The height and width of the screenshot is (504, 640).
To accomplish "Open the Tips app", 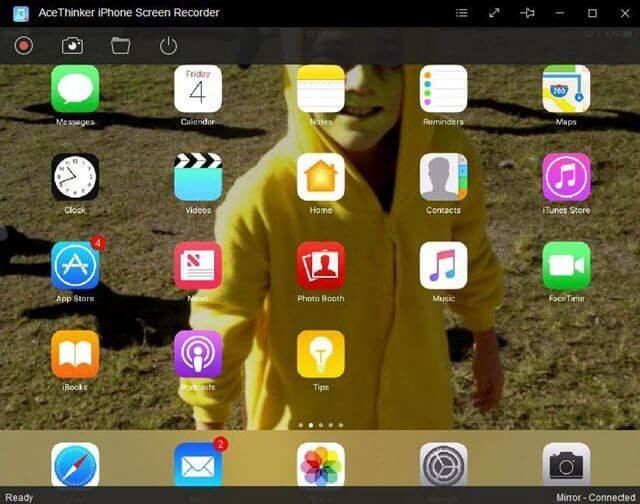I will click(321, 354).
